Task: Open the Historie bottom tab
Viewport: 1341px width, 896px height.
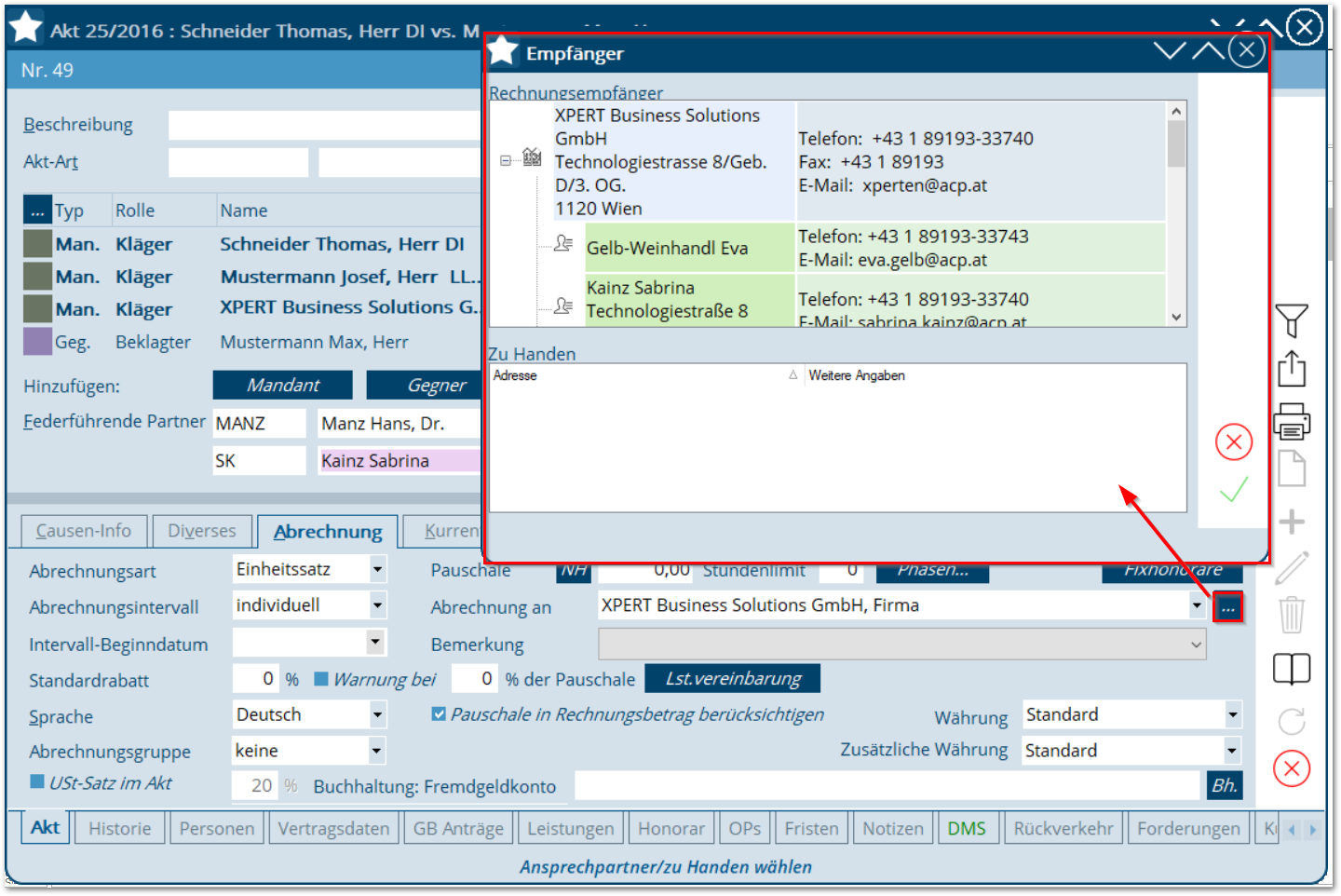Action: (120, 828)
